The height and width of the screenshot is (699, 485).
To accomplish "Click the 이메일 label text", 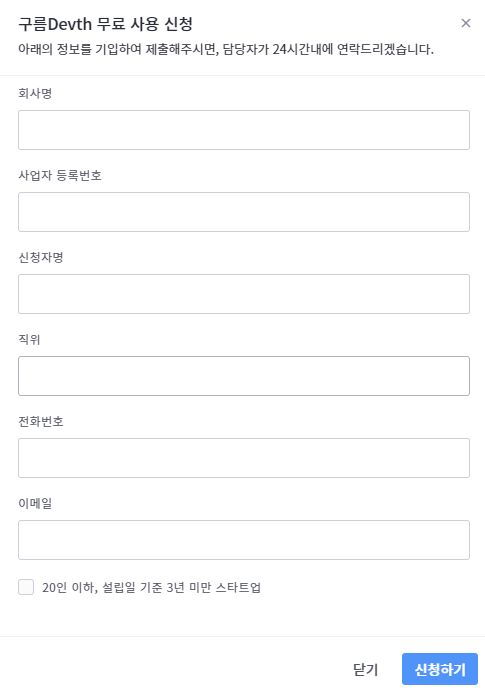I will tap(35, 503).
